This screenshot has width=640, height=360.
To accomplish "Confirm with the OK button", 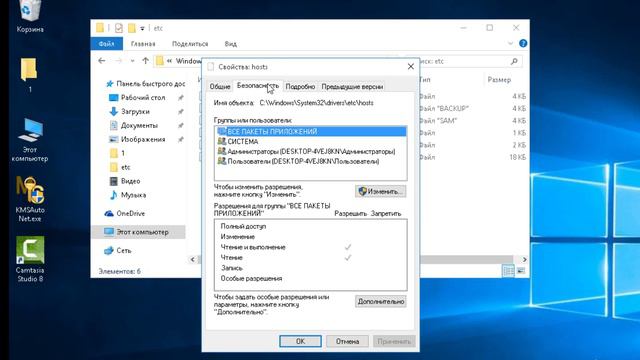I will click(x=300, y=341).
